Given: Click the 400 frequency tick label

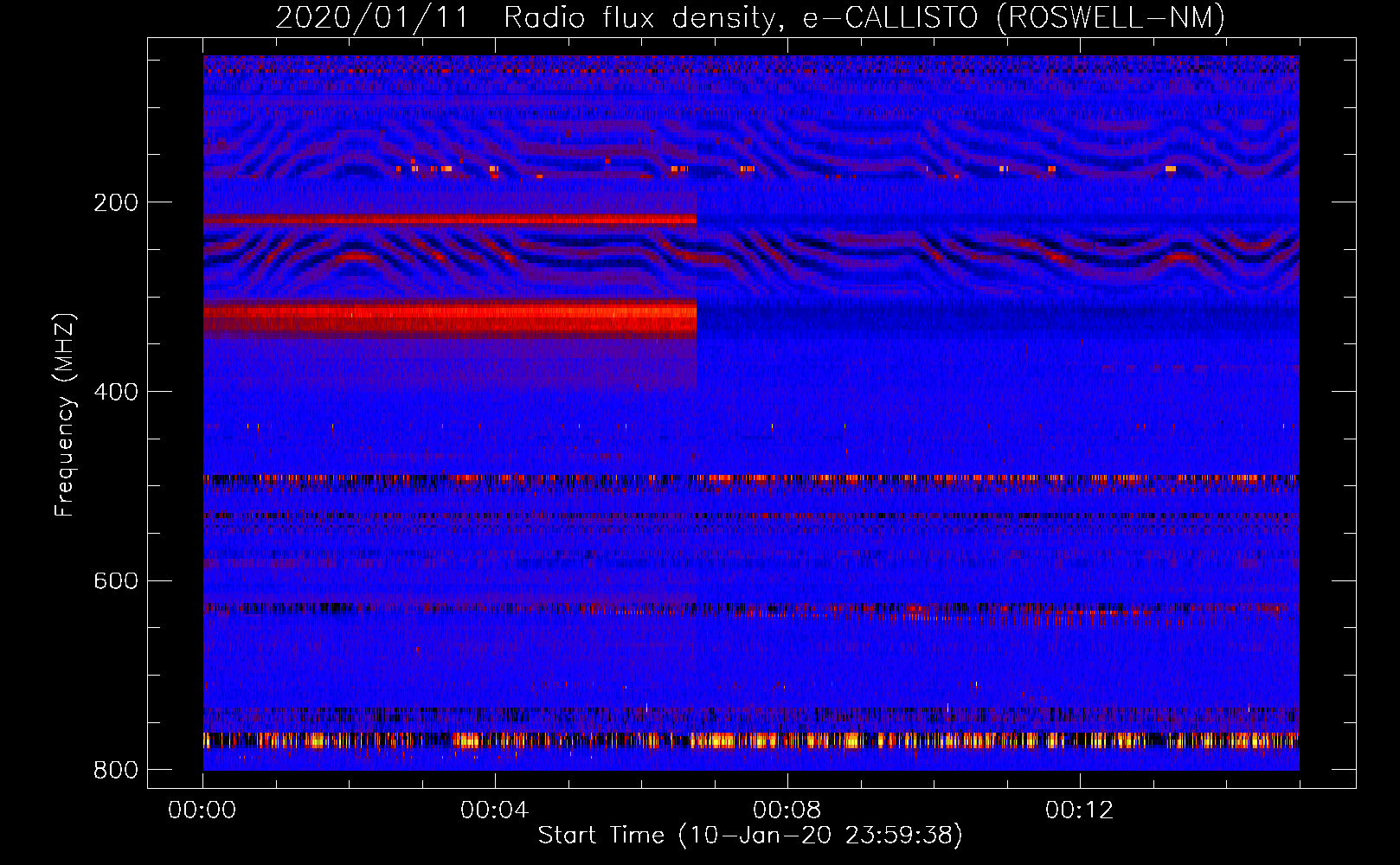Looking at the screenshot, I should coord(116,392).
